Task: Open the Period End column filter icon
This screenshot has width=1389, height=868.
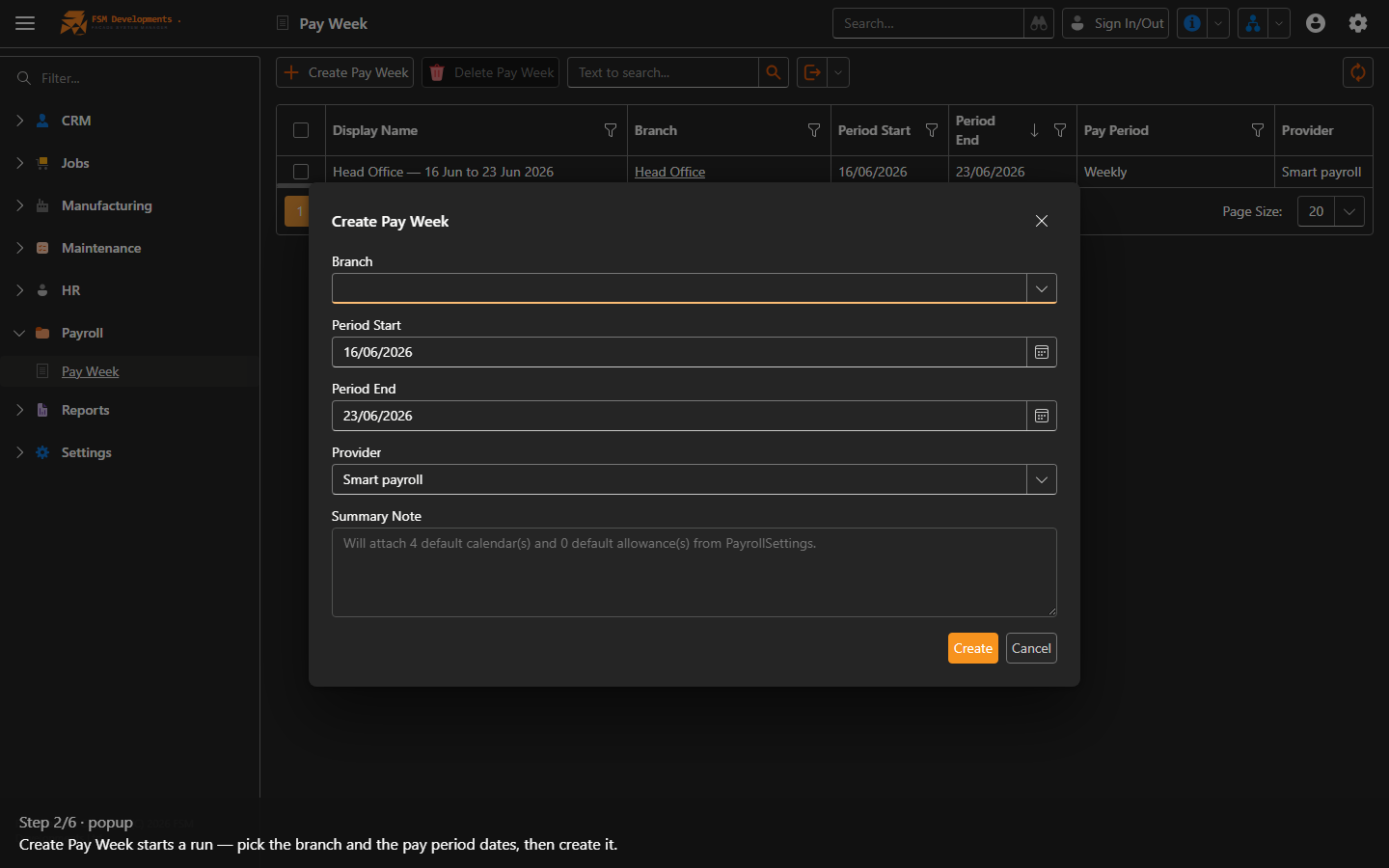Action: [x=1060, y=130]
